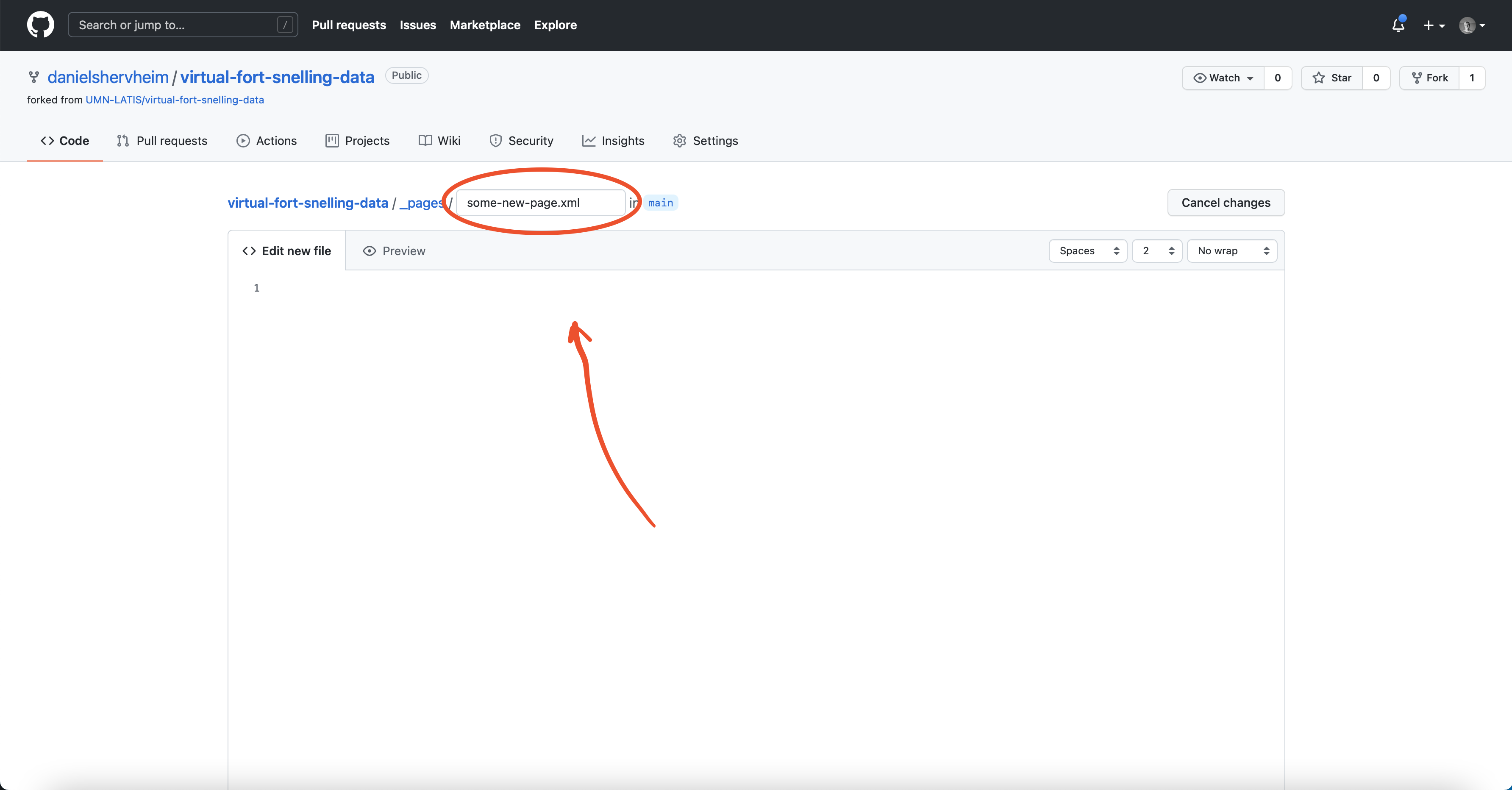Open the Watch dropdown
The height and width of the screenshot is (790, 1512).
click(x=1223, y=78)
